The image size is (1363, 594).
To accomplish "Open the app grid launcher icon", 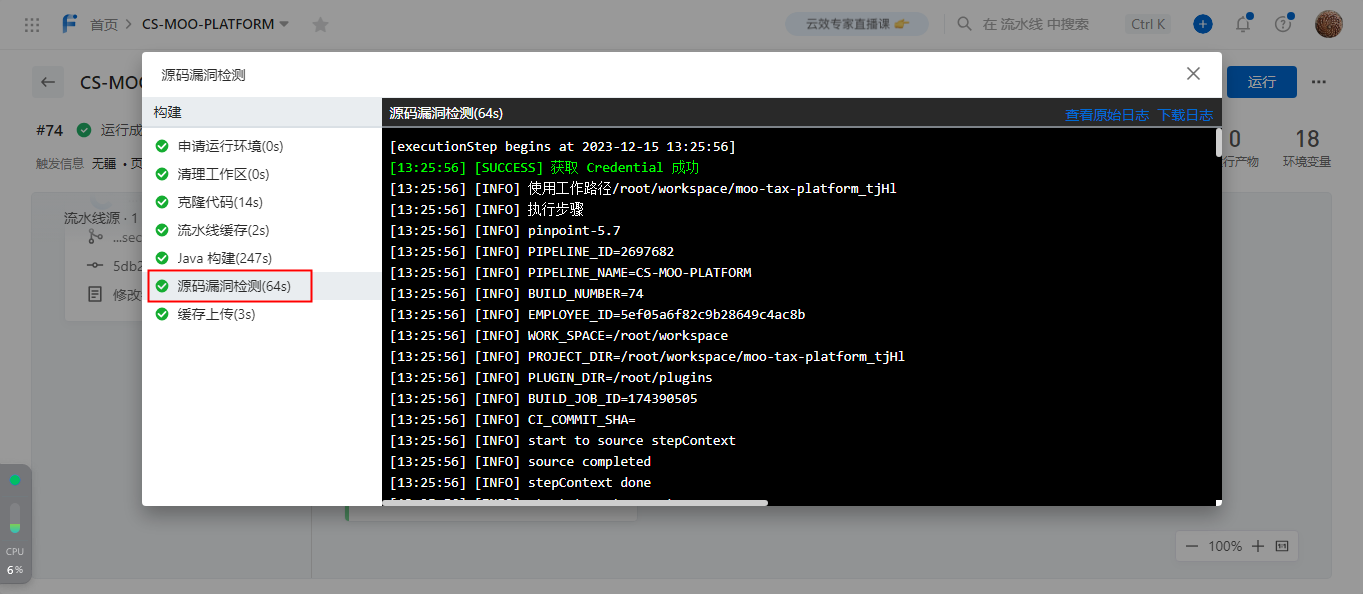I will point(32,24).
